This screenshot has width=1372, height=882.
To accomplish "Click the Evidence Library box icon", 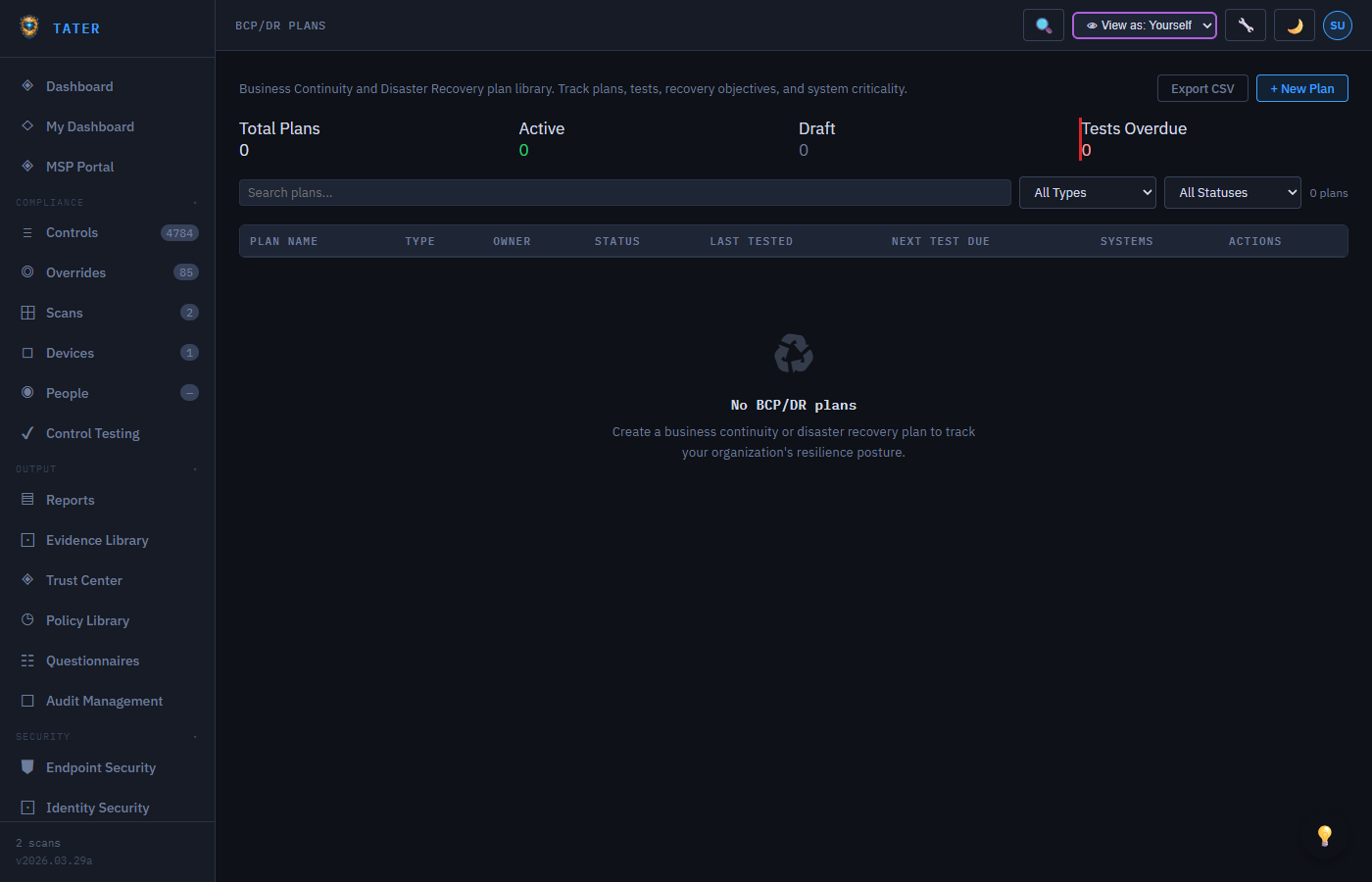I will click(27, 540).
